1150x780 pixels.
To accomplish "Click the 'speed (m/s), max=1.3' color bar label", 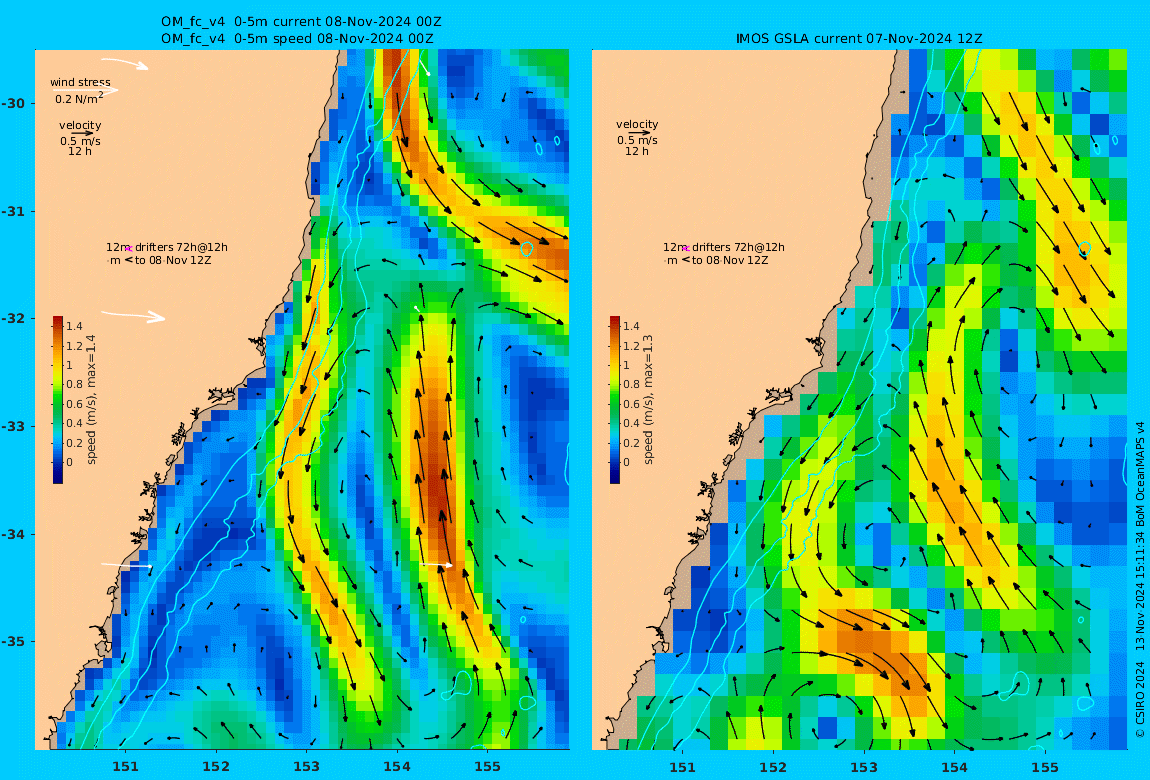I will (x=648, y=400).
